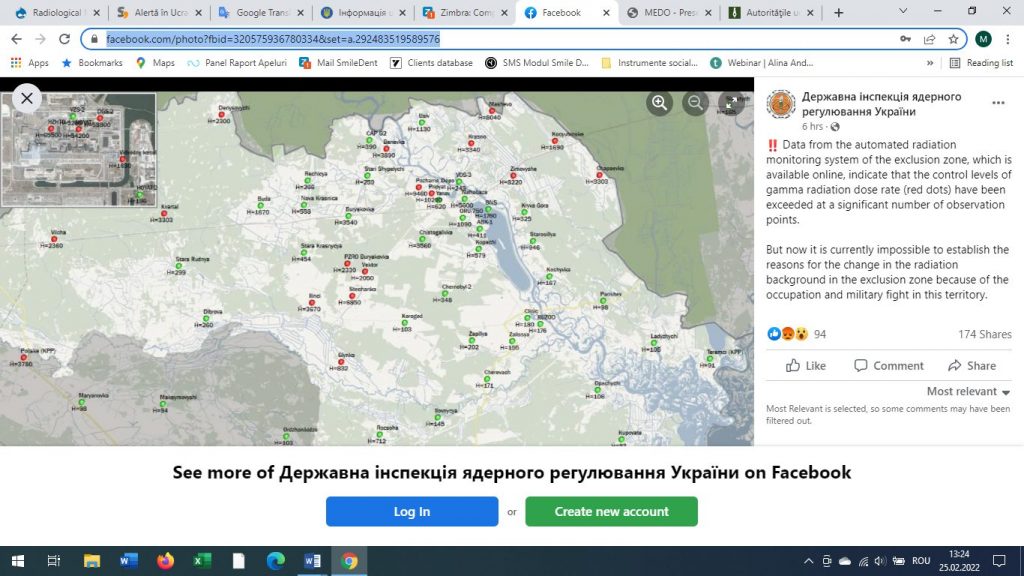Like the radiation monitoring post
This screenshot has width=1024, height=576.
coord(806,366)
